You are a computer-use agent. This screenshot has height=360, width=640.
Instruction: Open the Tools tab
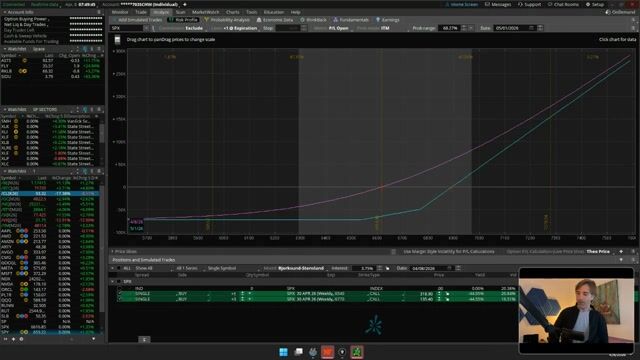coord(251,12)
